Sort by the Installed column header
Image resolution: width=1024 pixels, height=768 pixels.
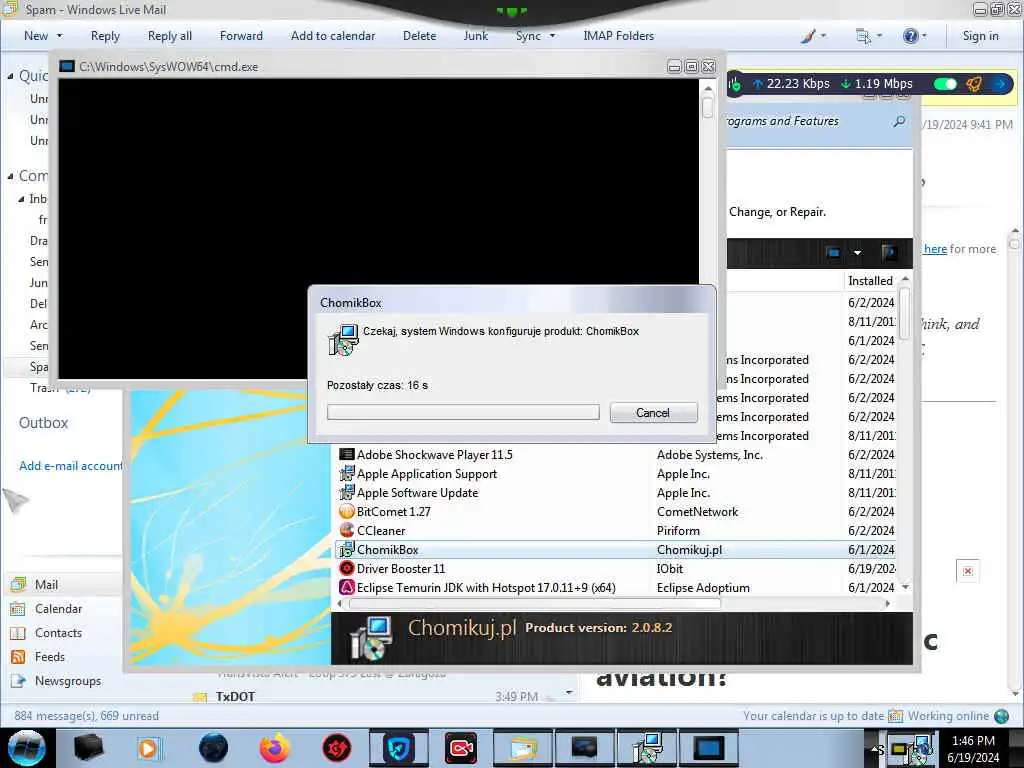(x=870, y=281)
